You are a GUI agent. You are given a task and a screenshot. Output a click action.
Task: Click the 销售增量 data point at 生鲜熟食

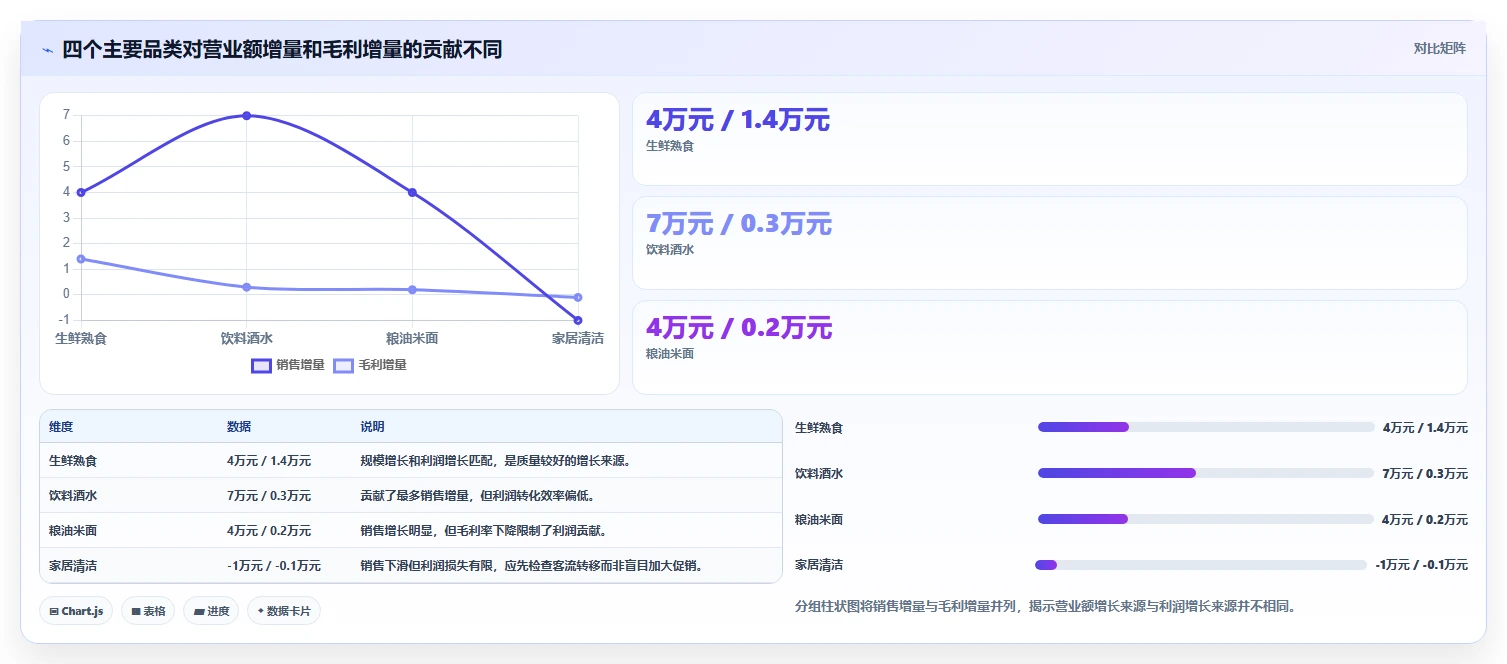81,192
